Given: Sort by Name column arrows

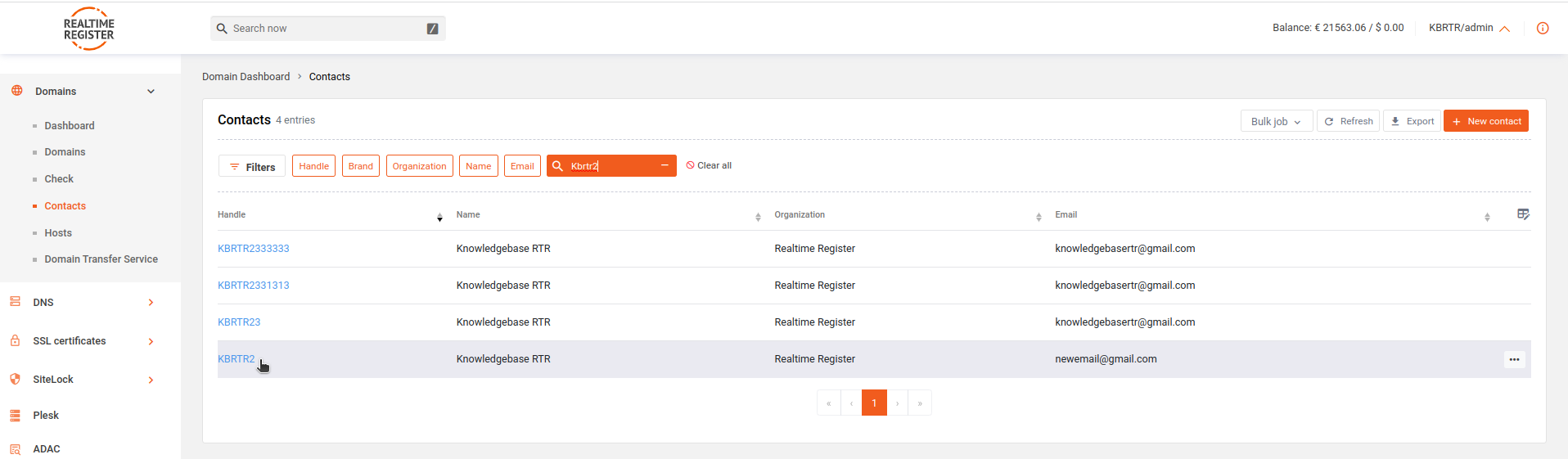Looking at the screenshot, I should coord(758,217).
